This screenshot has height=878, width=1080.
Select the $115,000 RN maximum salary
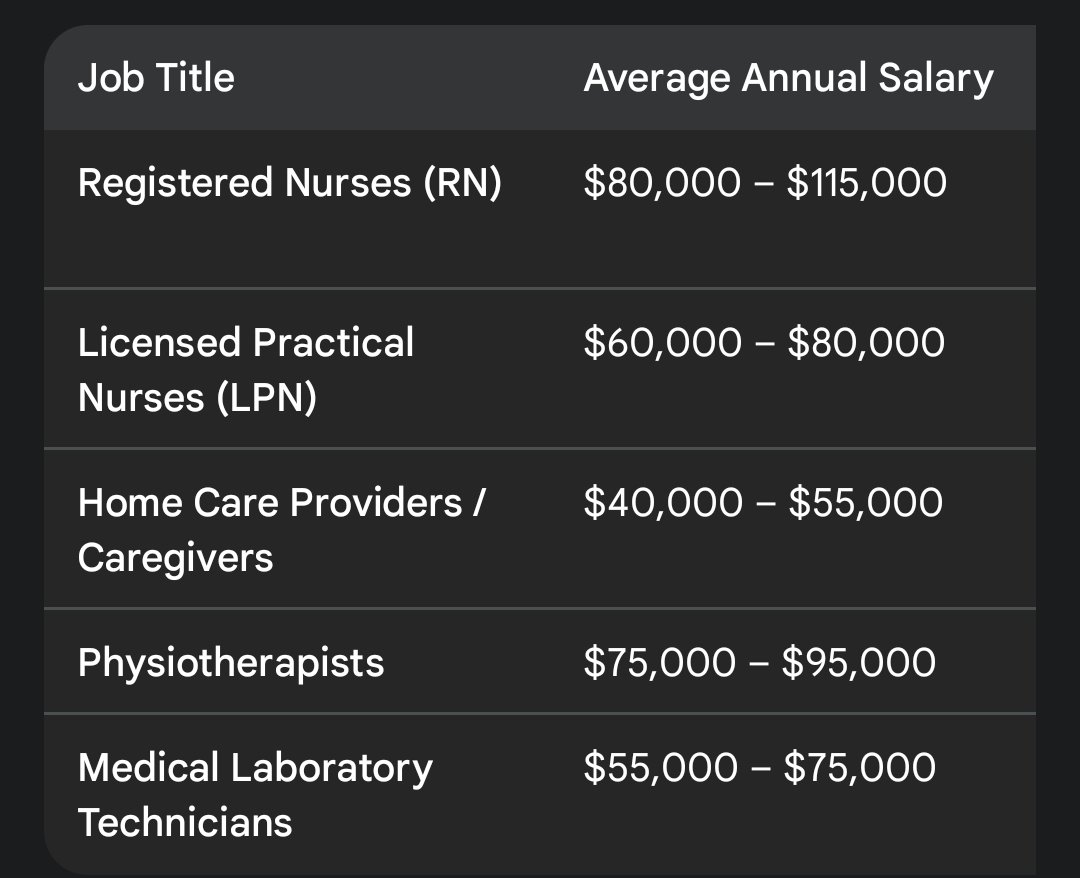(x=866, y=183)
